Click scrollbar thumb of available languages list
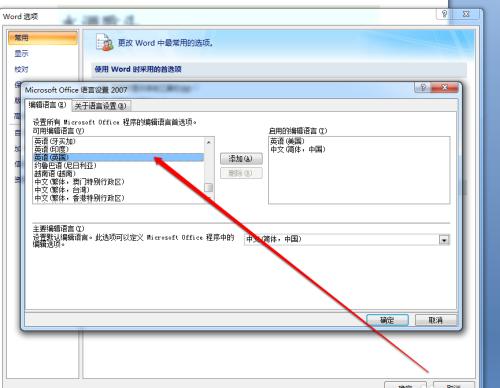This screenshot has width=500, height=388. tap(209, 187)
